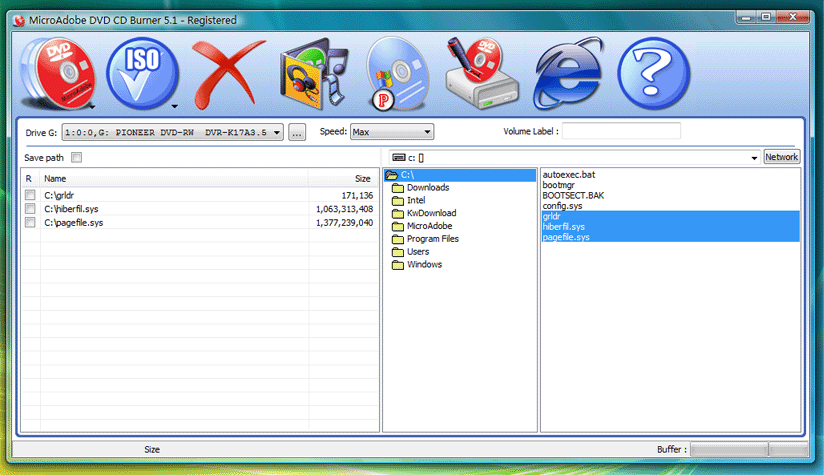Select pagefile.sys in right file list
Viewport: 824px width, 475px height.
tap(671, 237)
